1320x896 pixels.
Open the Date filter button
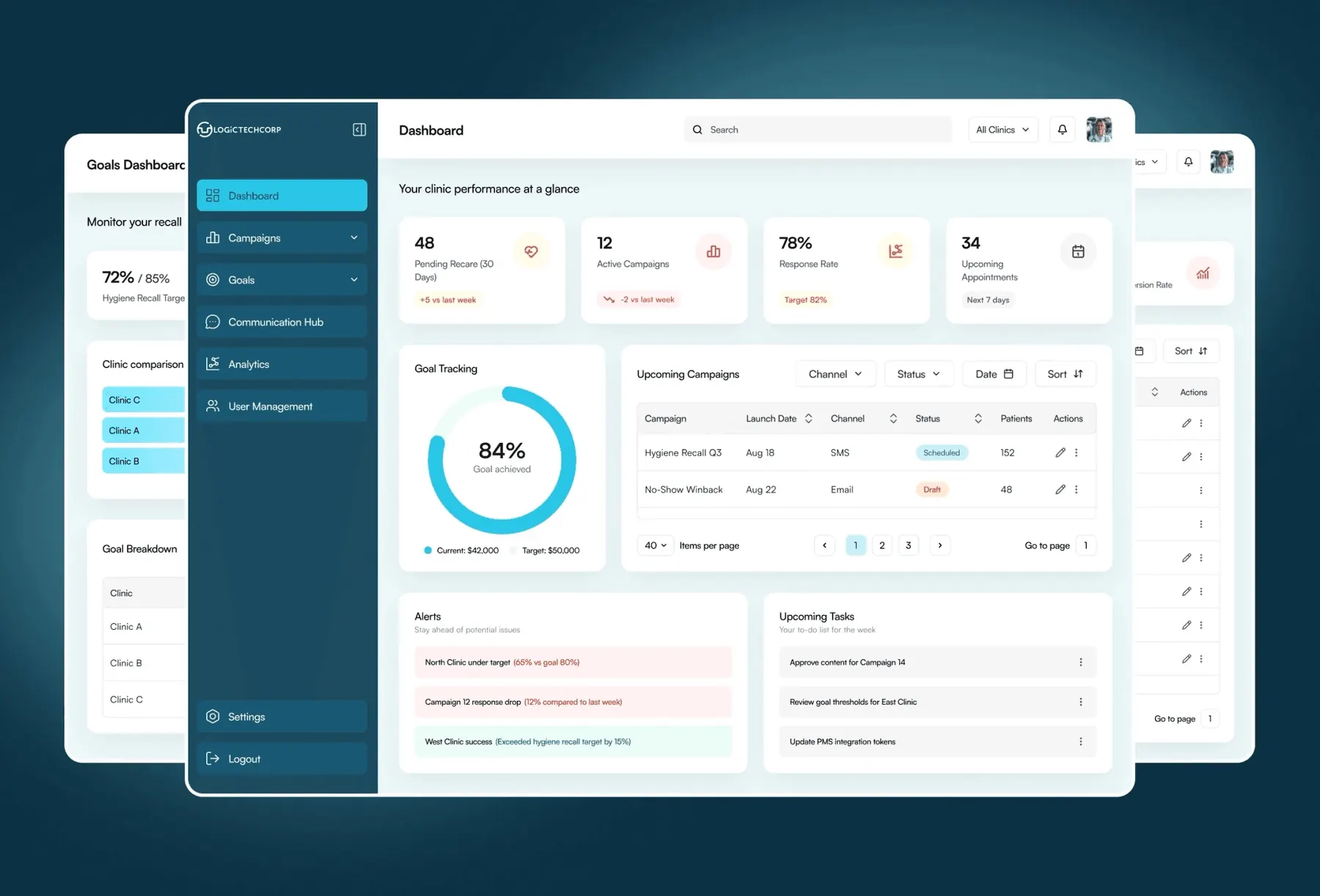(x=994, y=374)
